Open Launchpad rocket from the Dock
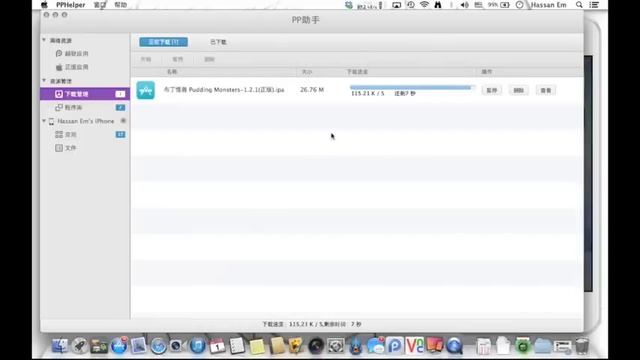This screenshot has width=640, height=360. [80, 346]
